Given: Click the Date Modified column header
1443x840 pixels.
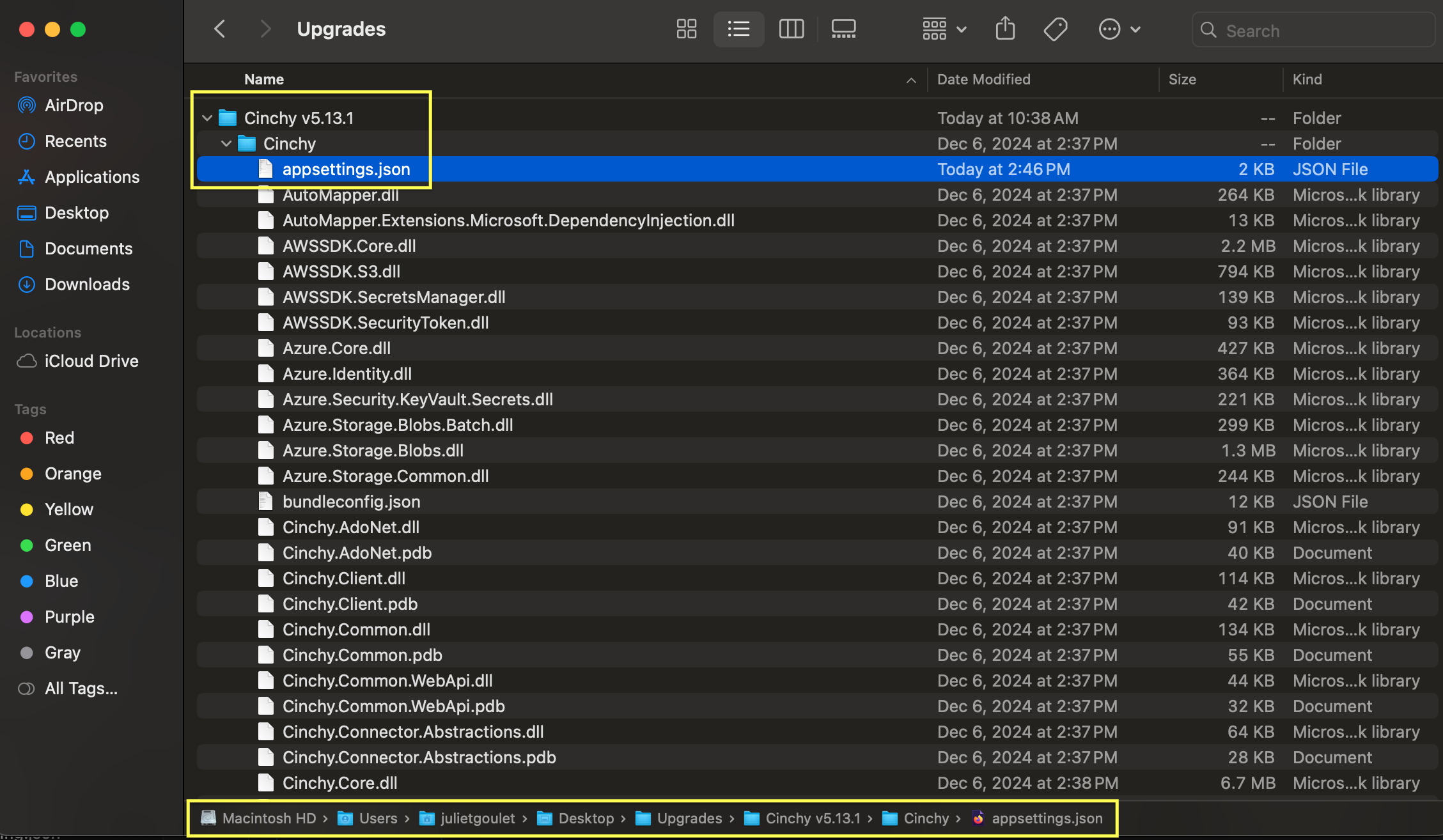Looking at the screenshot, I should click(984, 79).
